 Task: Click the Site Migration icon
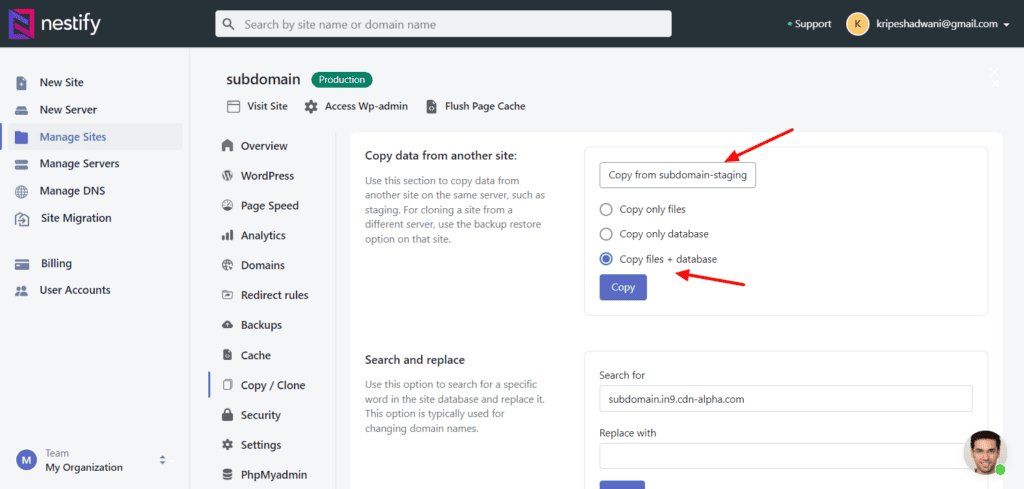pos(22,219)
